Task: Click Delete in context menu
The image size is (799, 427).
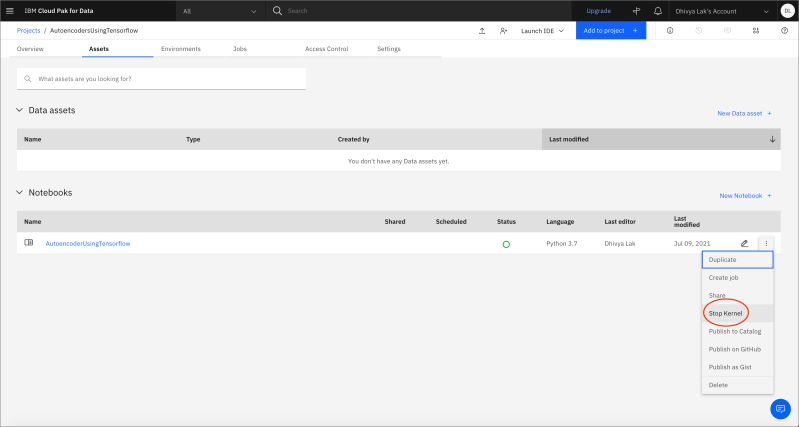Action: [737, 385]
